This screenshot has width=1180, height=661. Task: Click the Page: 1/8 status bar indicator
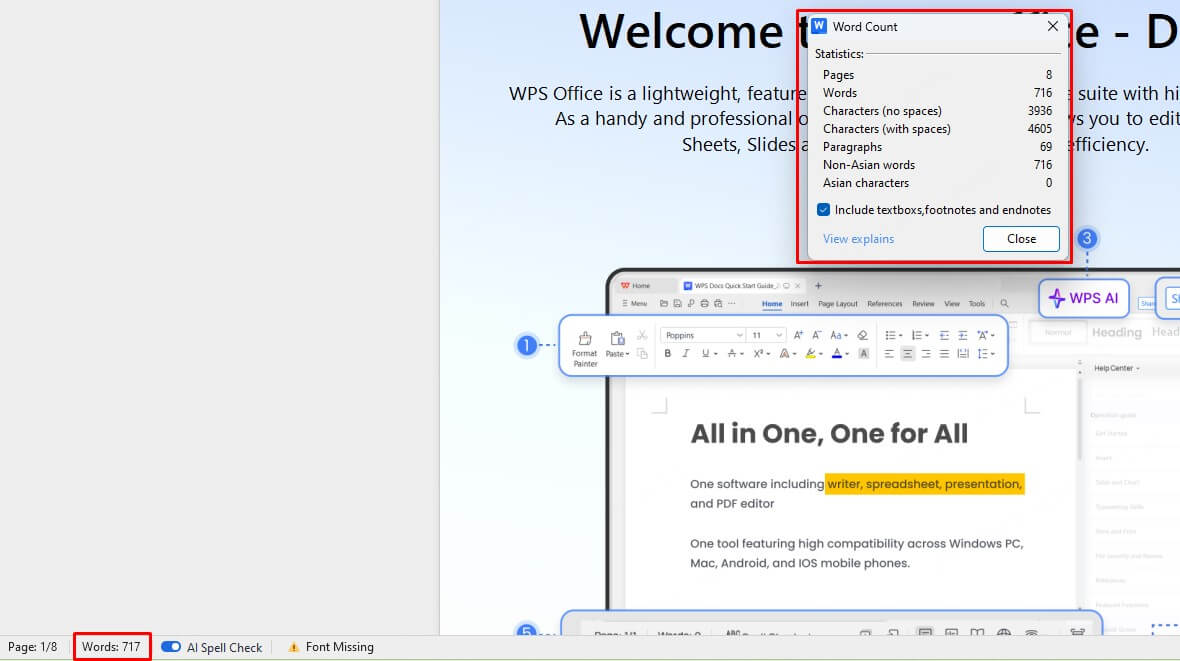point(32,647)
